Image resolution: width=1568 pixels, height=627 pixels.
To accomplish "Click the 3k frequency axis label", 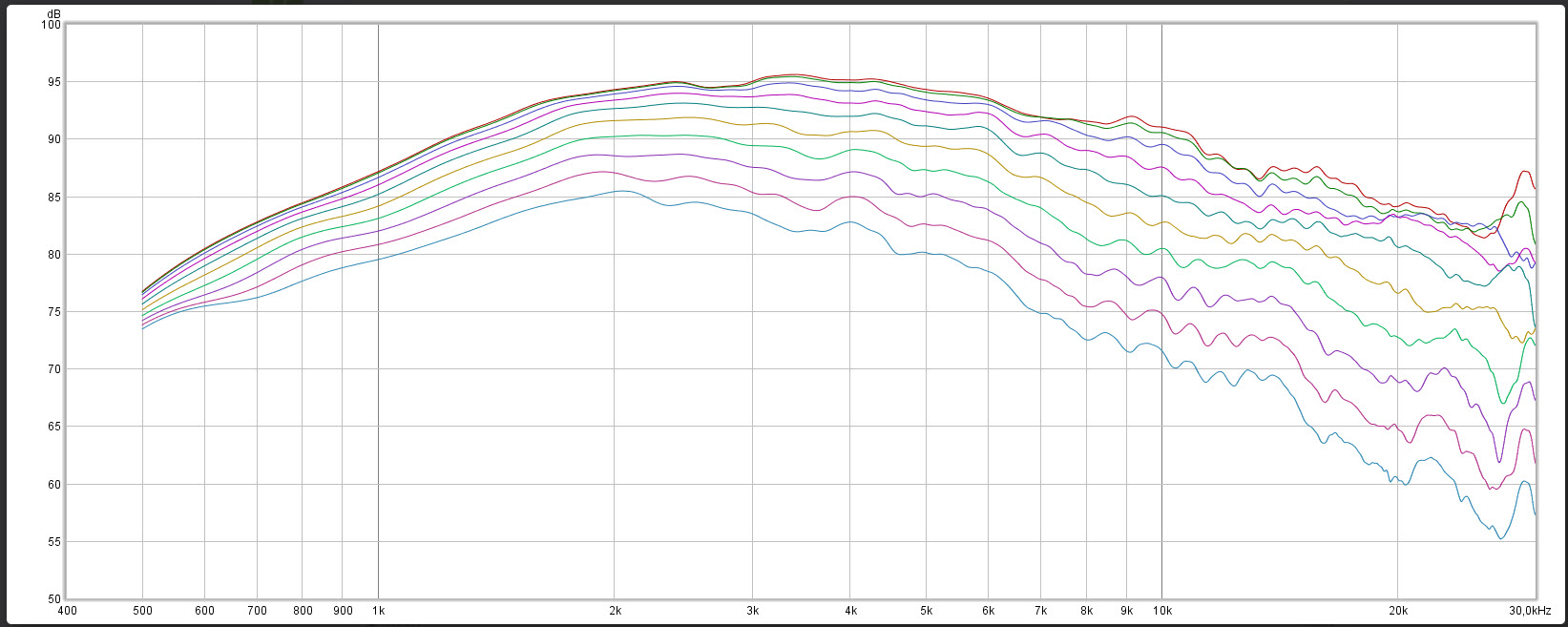I will [x=753, y=611].
